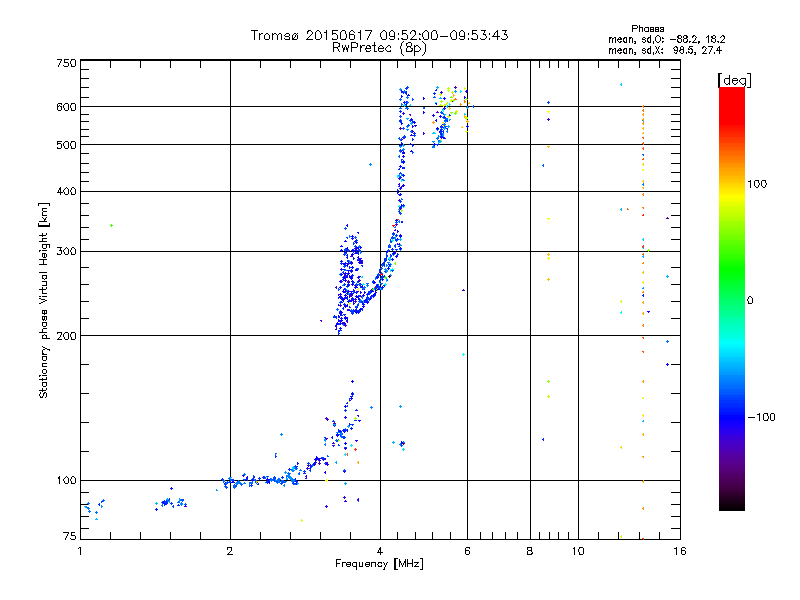This screenshot has width=800, height=600.
Task: Click the 'mean, sd,X: 98.5, 27.4' text
Action: (665, 50)
